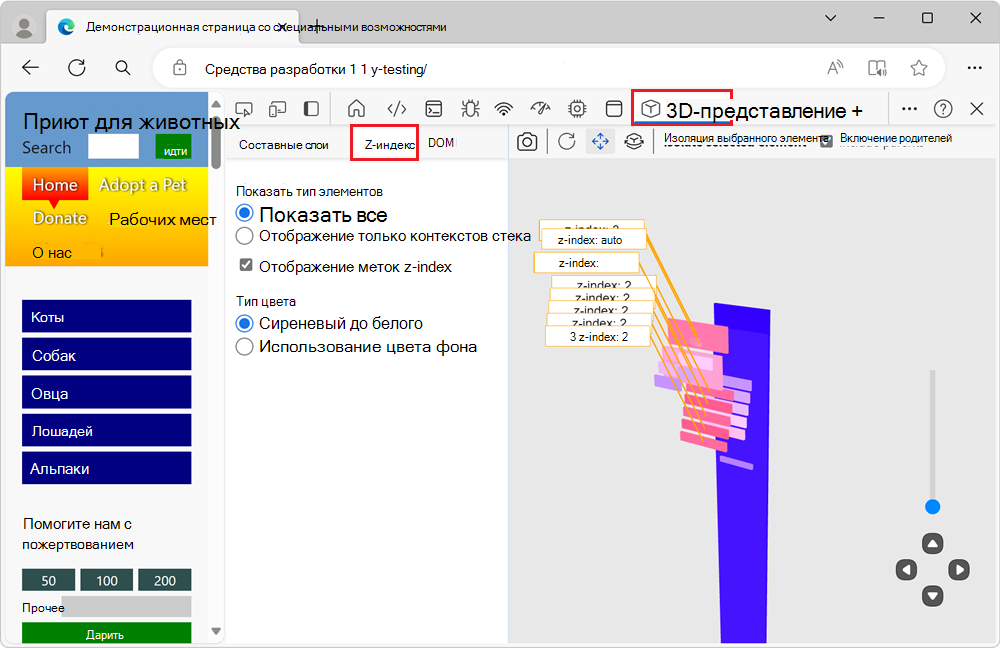Click the Прочее donation amount field
This screenshot has height=648, width=1000.
[126, 607]
